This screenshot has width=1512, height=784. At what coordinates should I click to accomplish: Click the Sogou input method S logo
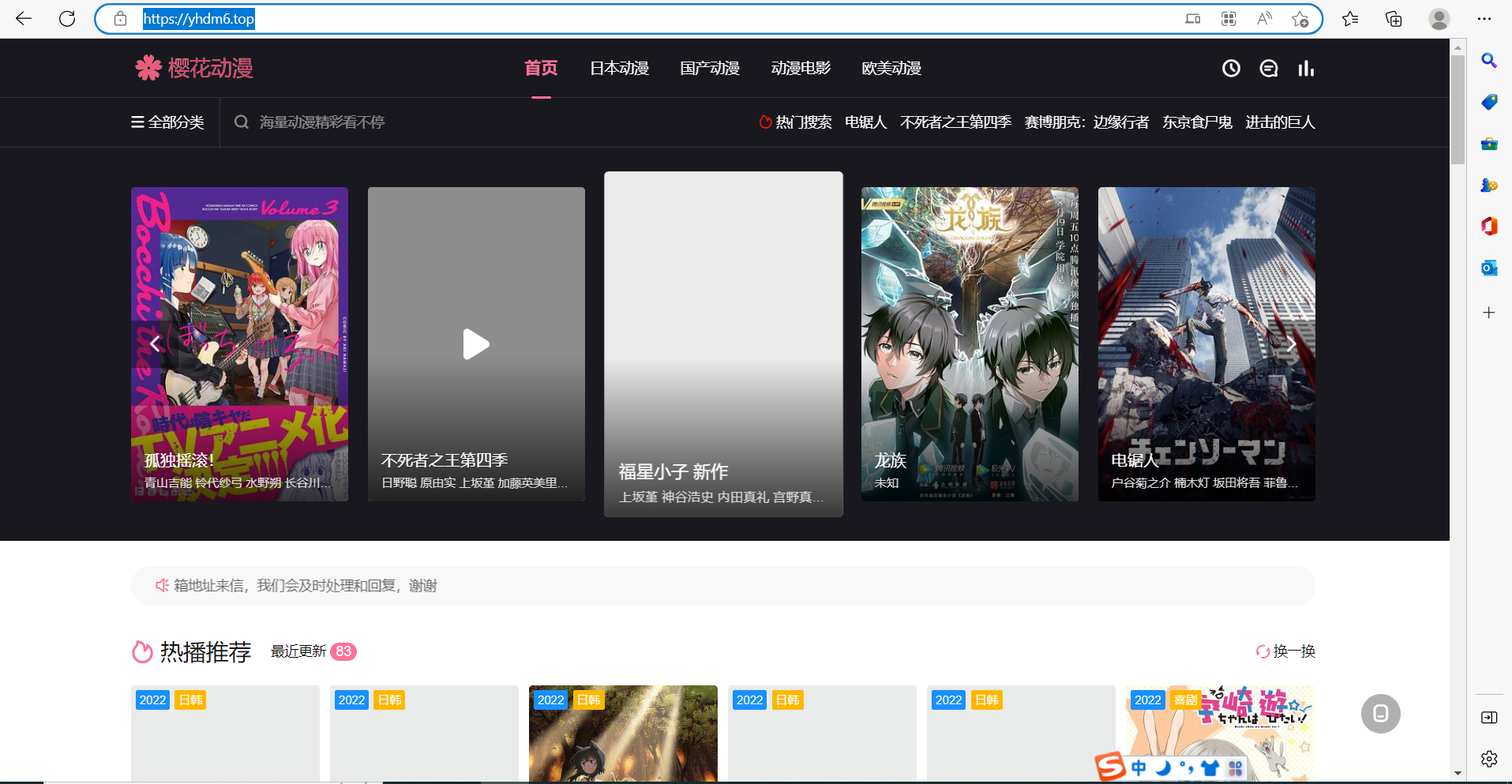(1109, 767)
